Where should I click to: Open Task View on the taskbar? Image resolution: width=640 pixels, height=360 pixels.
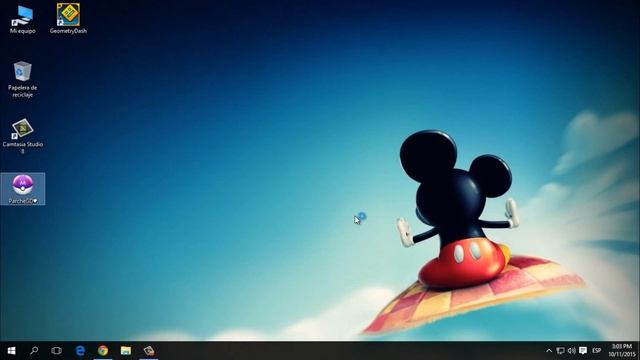pos(57,351)
